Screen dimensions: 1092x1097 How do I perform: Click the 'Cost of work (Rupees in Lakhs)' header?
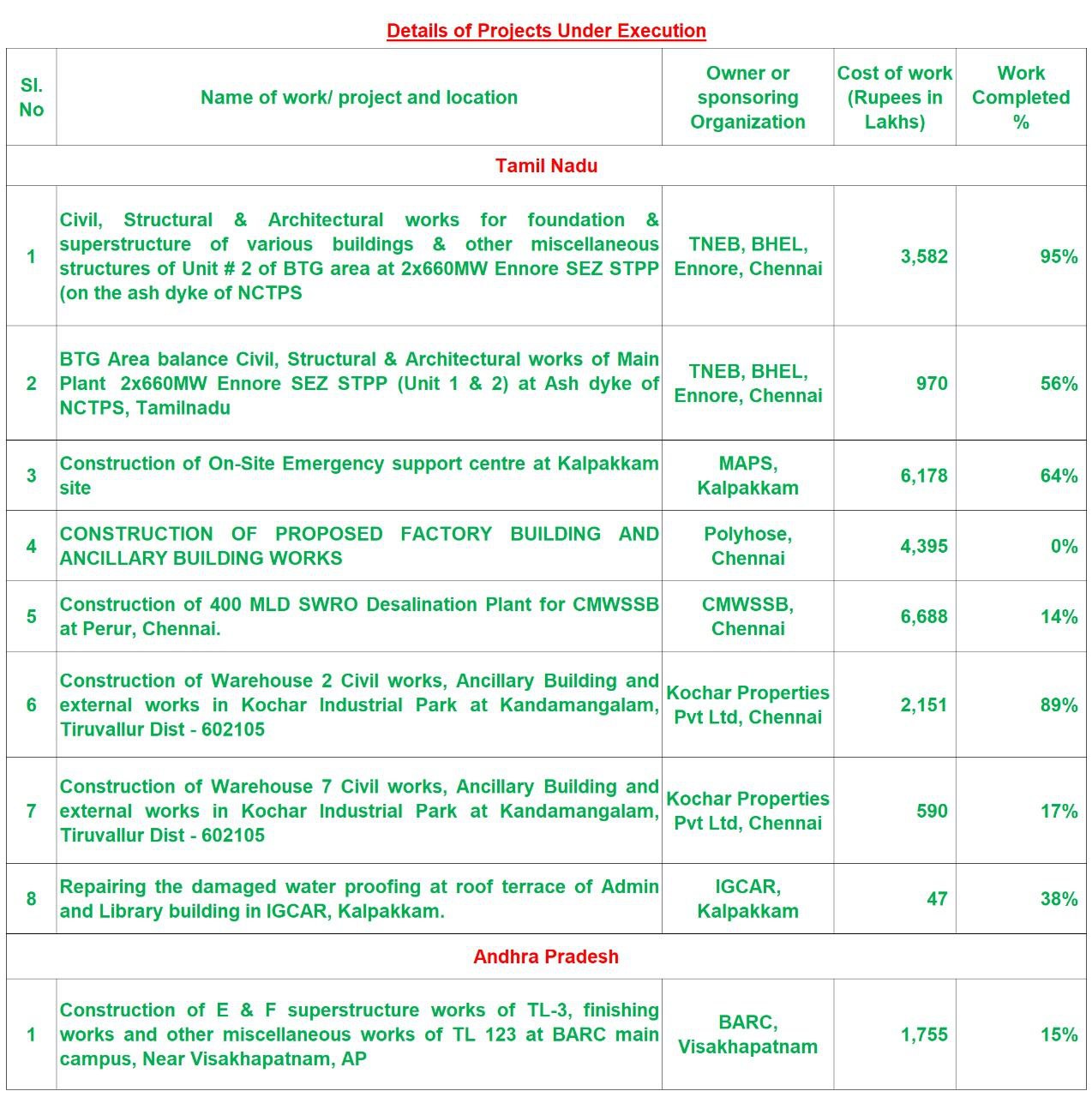(x=895, y=98)
